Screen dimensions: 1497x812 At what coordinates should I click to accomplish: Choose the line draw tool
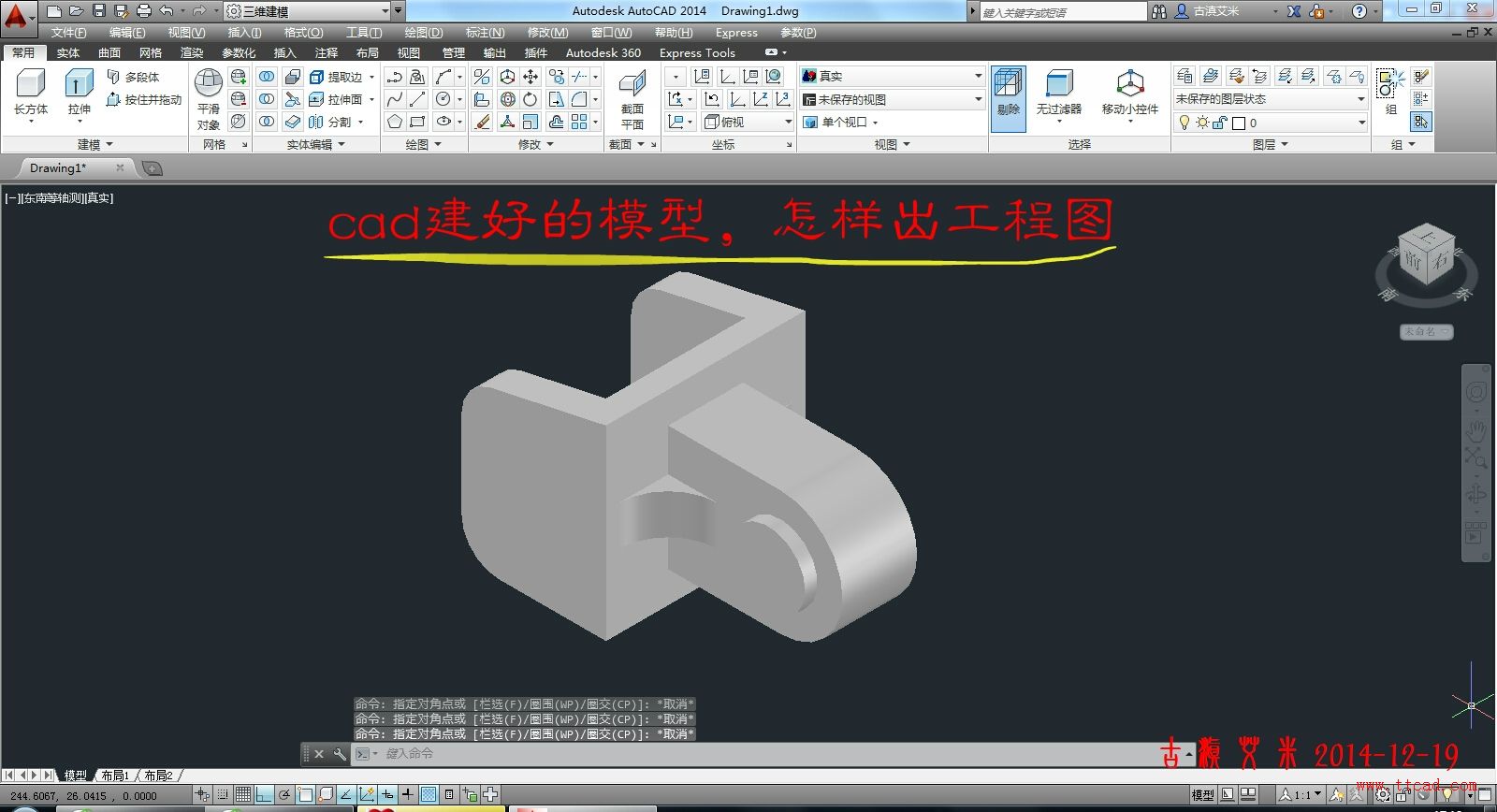(417, 99)
